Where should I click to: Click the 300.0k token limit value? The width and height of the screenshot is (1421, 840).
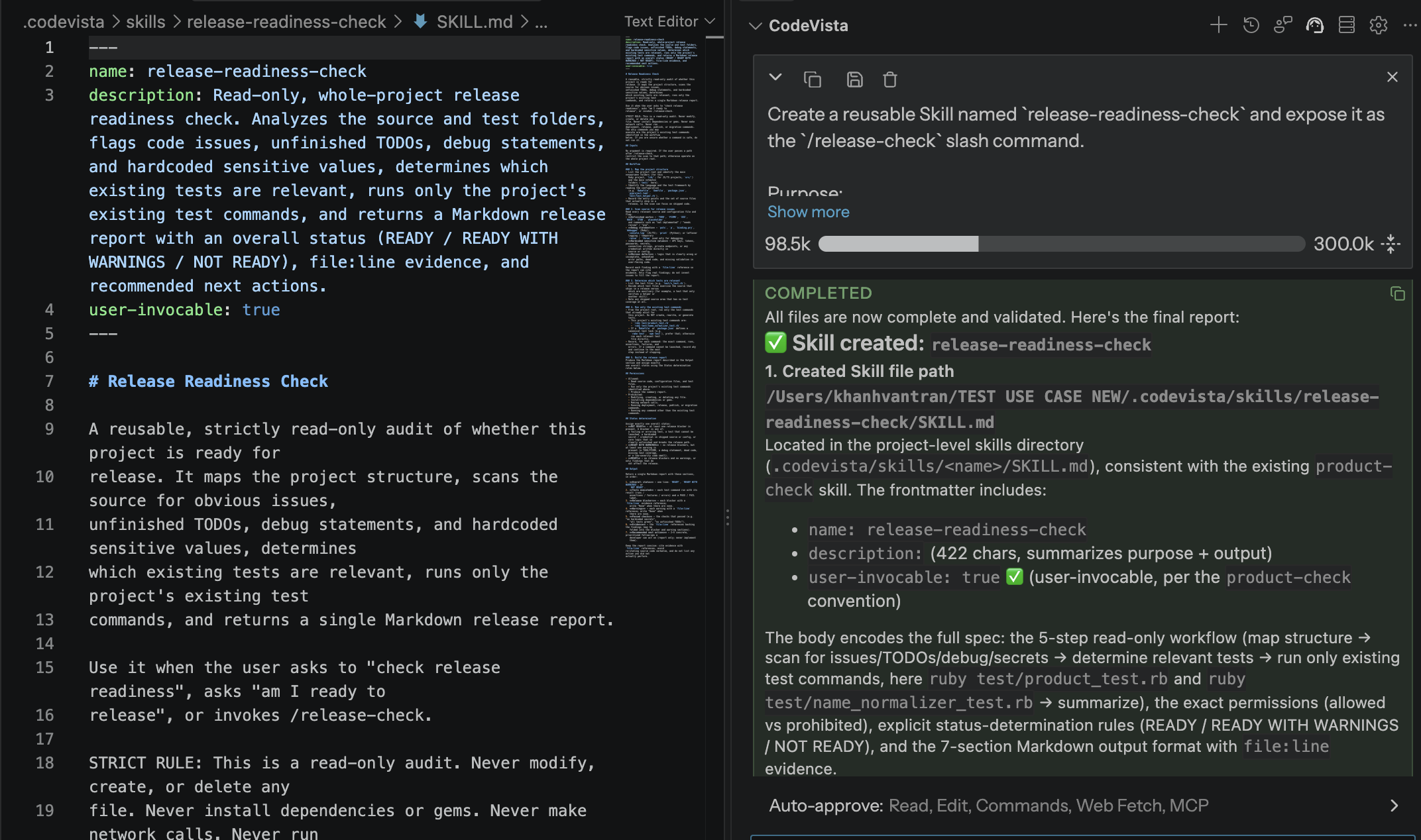coord(1343,244)
